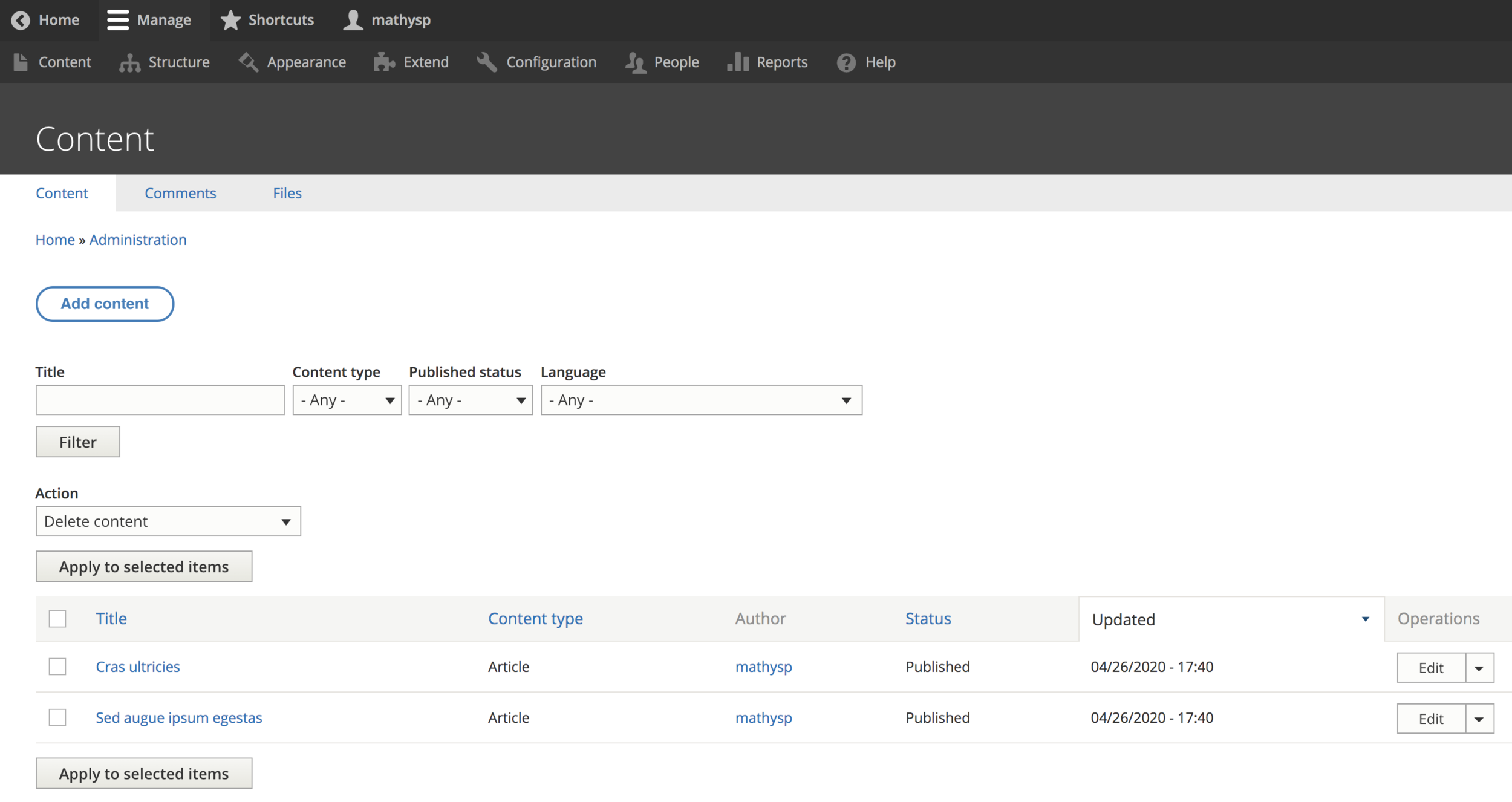
Task: Click into the Title filter text field
Action: (x=160, y=400)
